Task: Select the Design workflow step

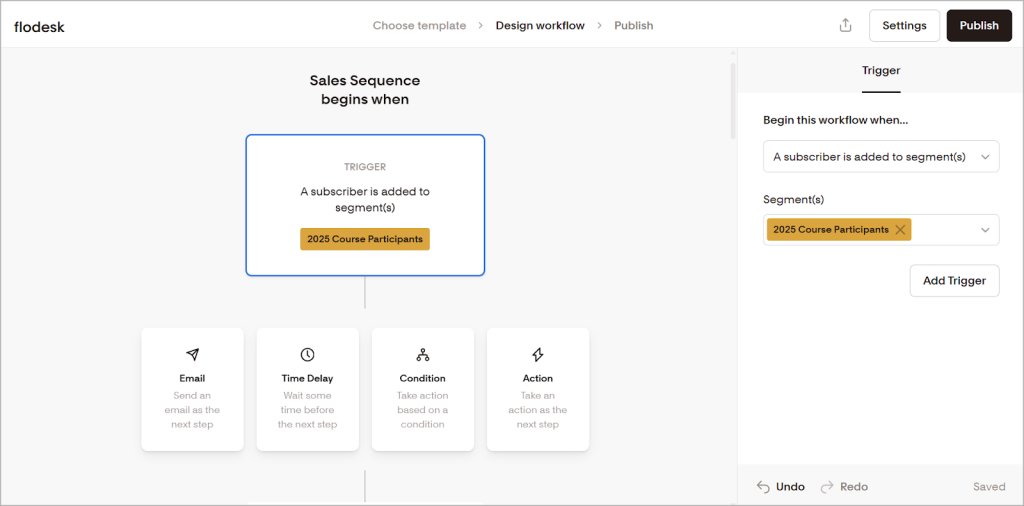Action: tap(540, 26)
